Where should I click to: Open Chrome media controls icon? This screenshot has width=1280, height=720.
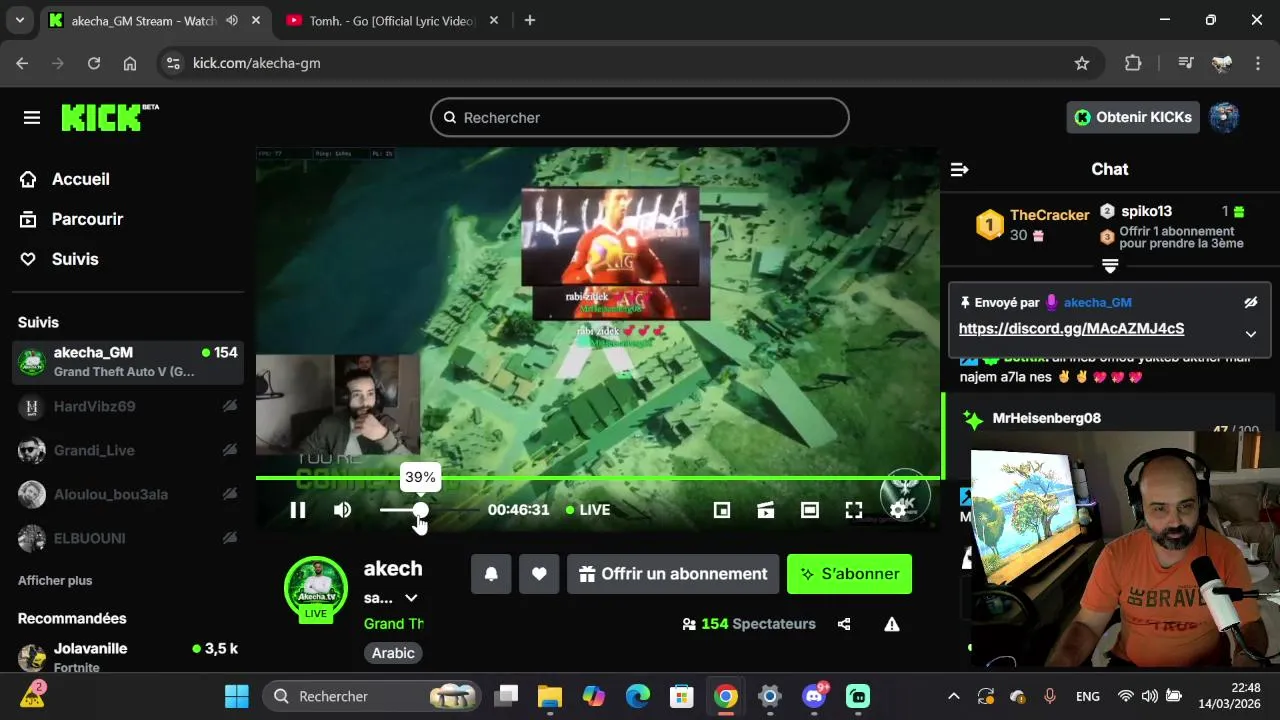click(x=1186, y=63)
